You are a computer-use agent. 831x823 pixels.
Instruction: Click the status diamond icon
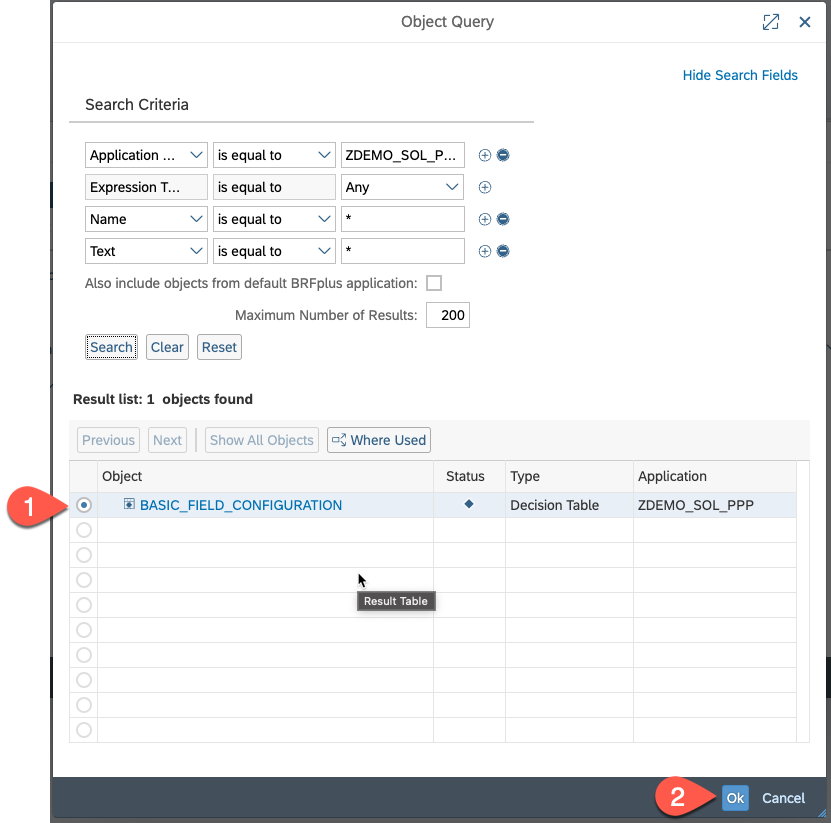tap(468, 504)
